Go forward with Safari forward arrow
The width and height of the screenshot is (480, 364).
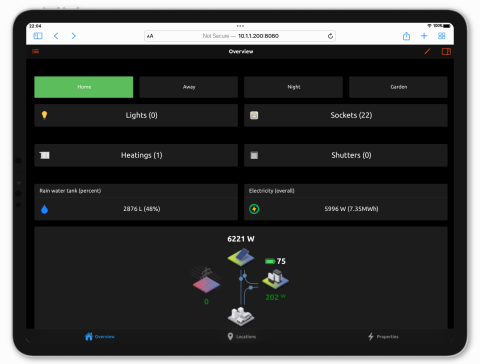74,36
